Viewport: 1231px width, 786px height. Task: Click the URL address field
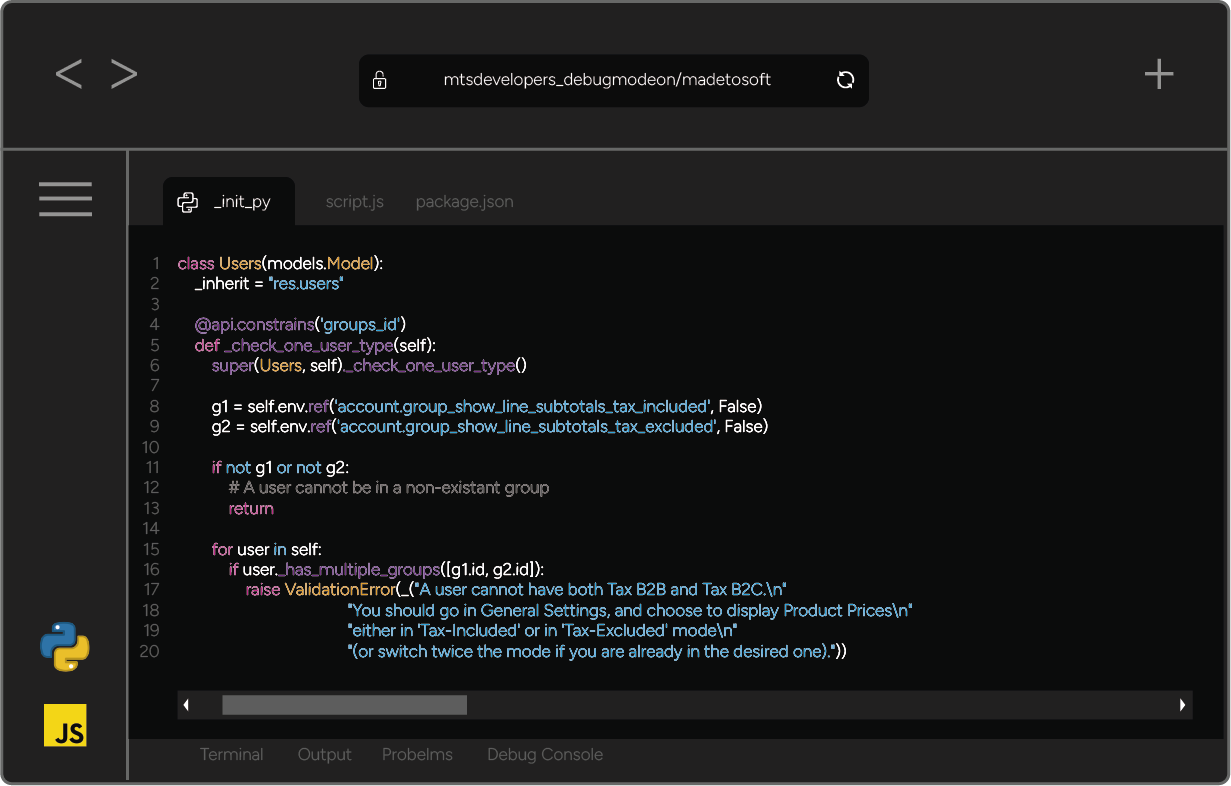pos(607,81)
